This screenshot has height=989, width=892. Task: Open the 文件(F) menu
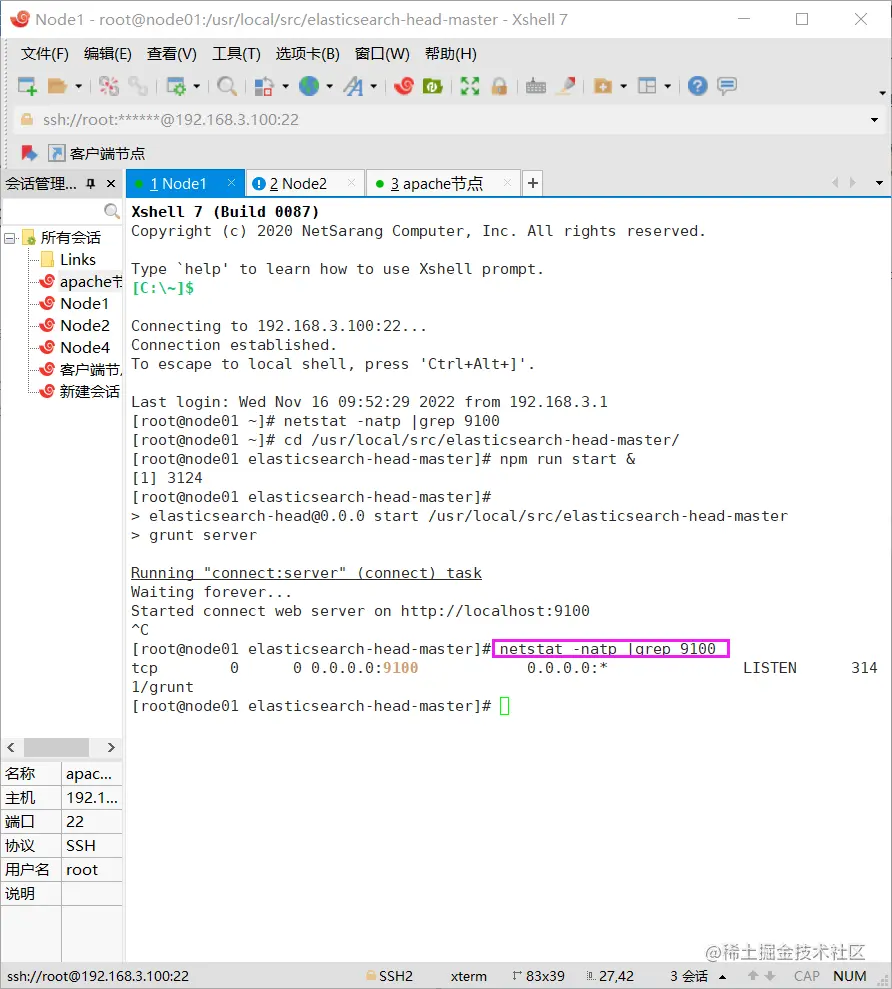[44, 54]
